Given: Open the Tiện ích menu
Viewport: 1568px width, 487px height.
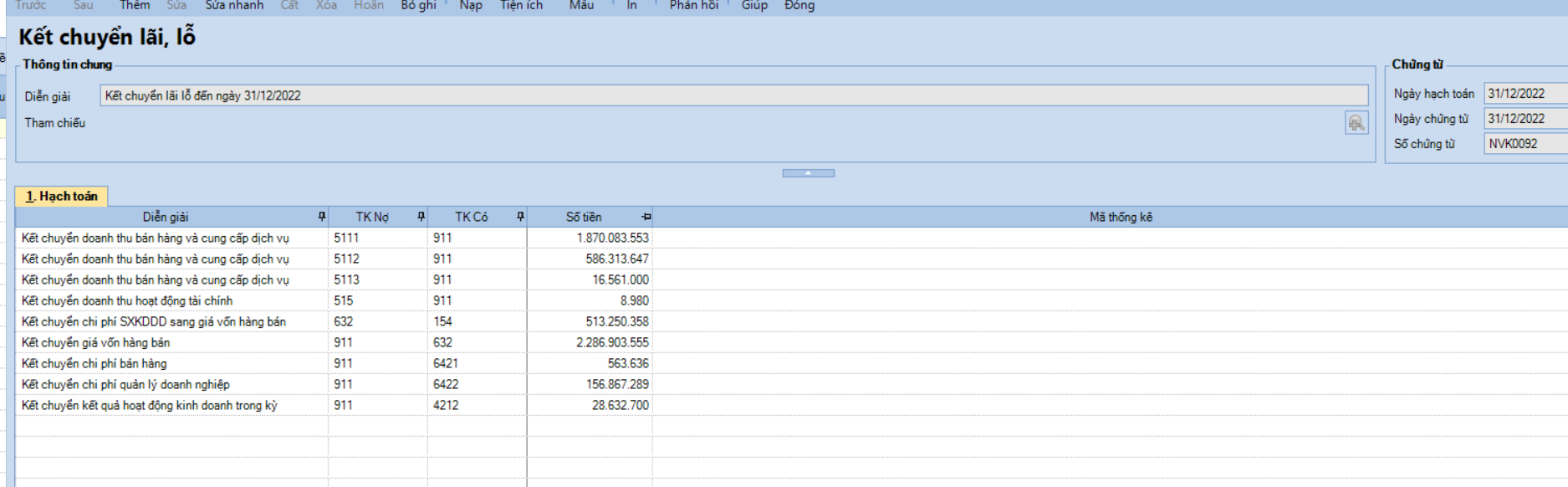Looking at the screenshot, I should click(x=521, y=5).
